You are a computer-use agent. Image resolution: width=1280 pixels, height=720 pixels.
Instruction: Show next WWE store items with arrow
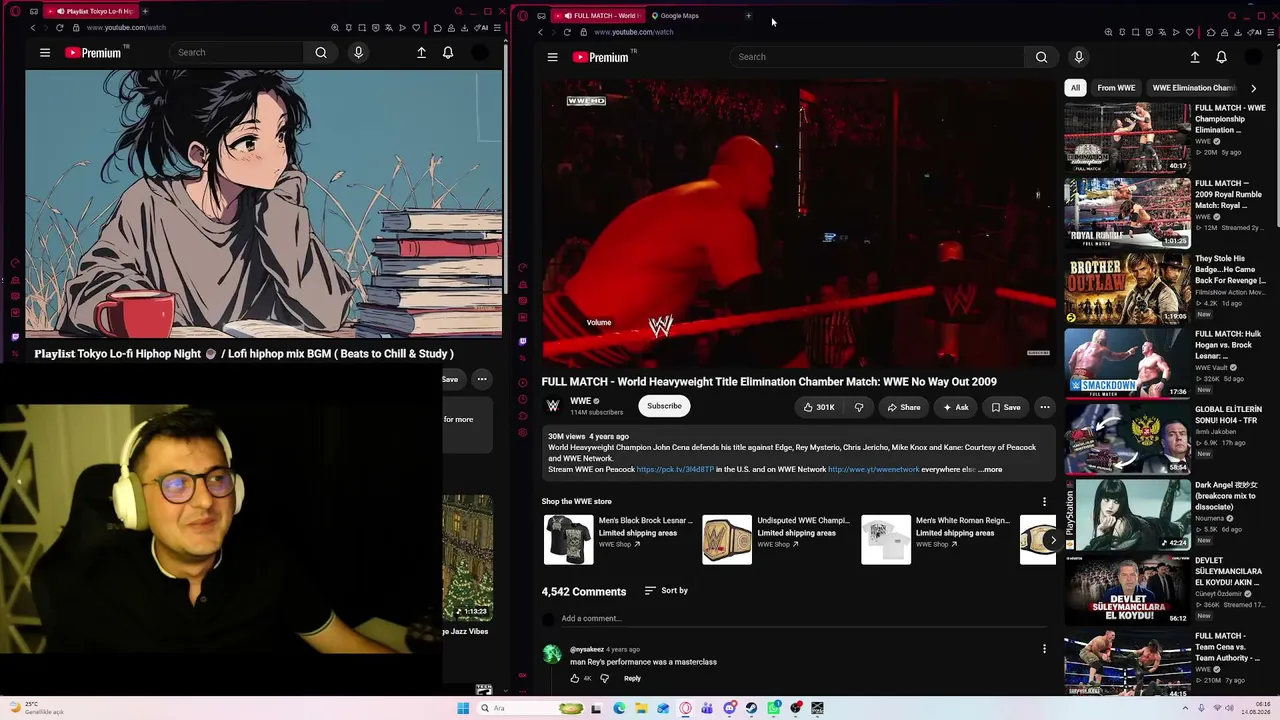(1052, 540)
